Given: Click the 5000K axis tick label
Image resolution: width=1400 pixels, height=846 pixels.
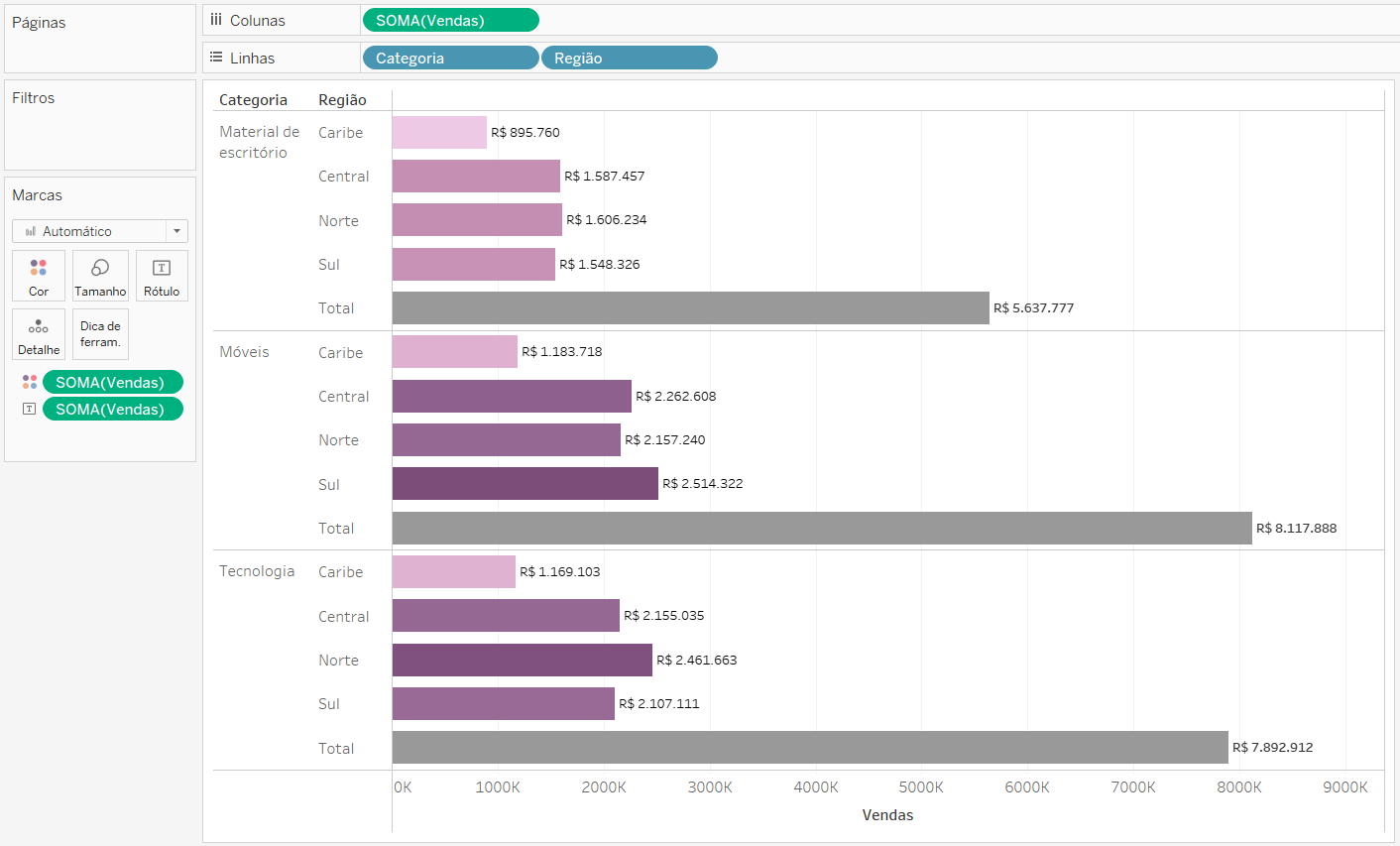Looking at the screenshot, I should tap(921, 787).
